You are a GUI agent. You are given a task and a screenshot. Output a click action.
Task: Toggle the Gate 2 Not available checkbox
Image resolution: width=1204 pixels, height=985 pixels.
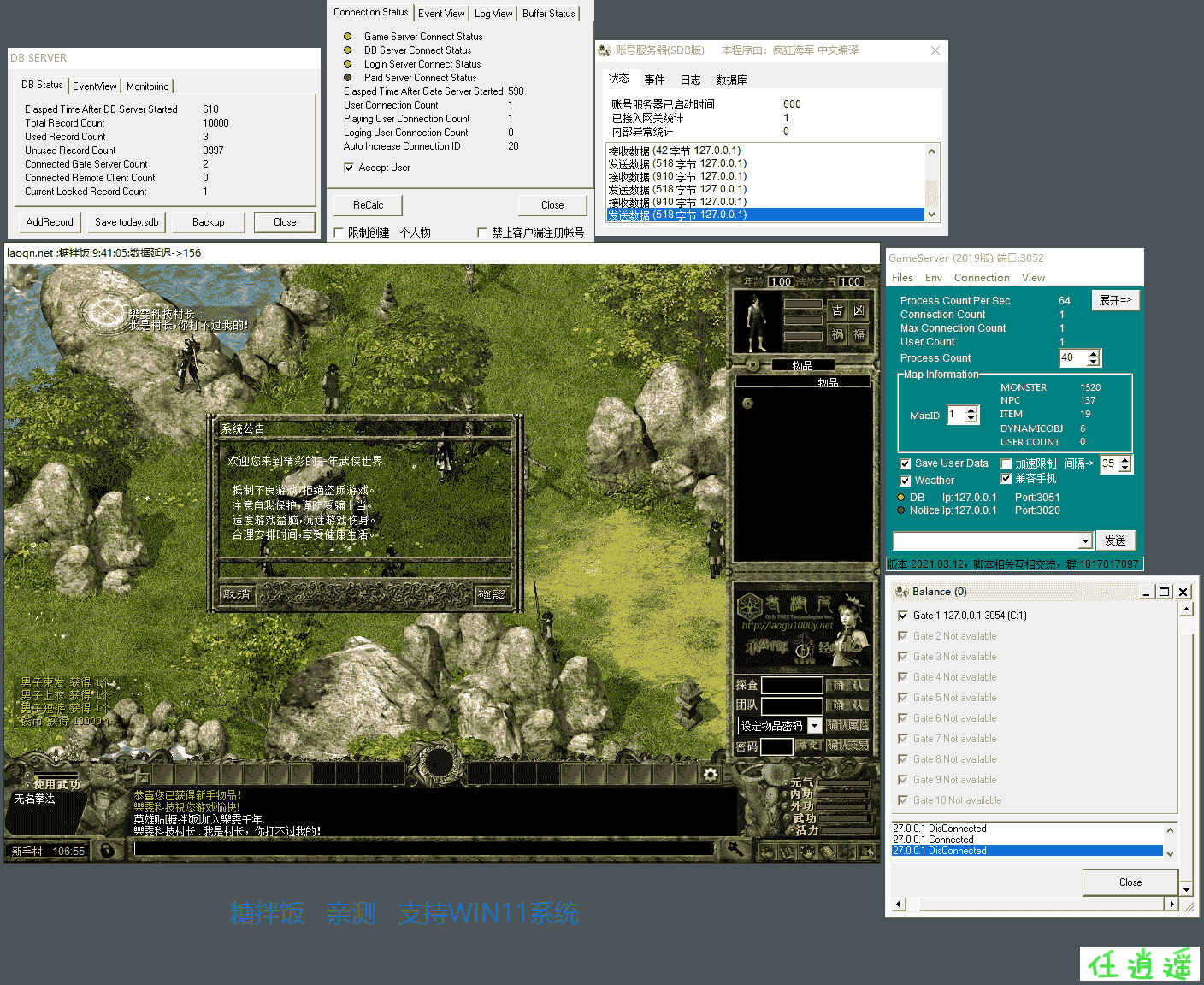[903, 636]
